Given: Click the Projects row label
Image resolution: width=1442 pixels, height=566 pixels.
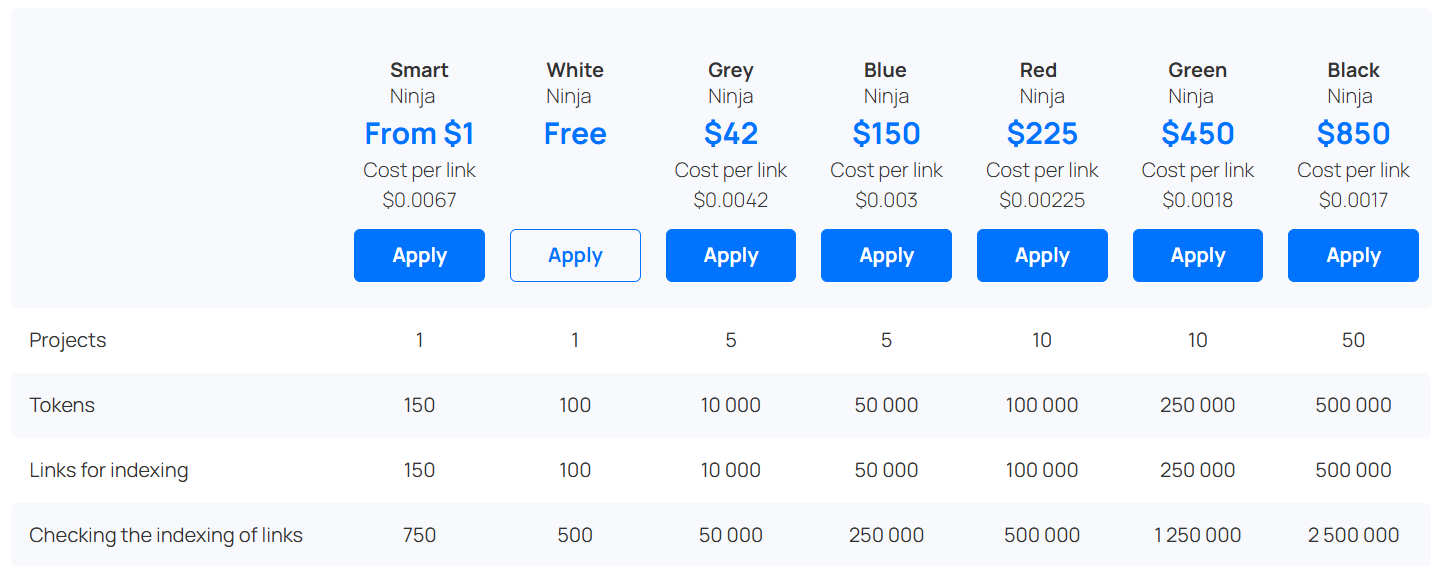Looking at the screenshot, I should [68, 340].
